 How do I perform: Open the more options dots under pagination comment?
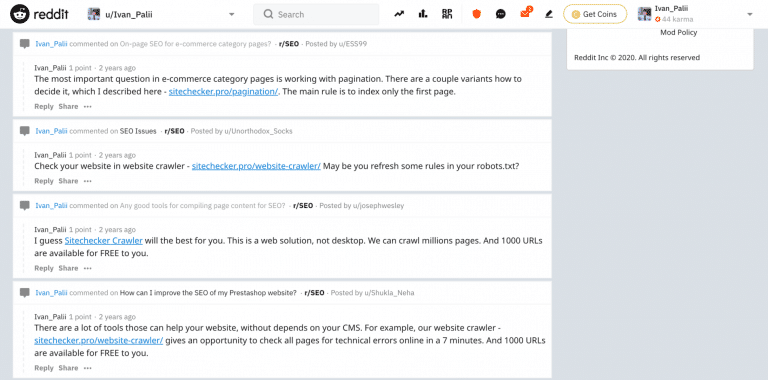[x=87, y=106]
